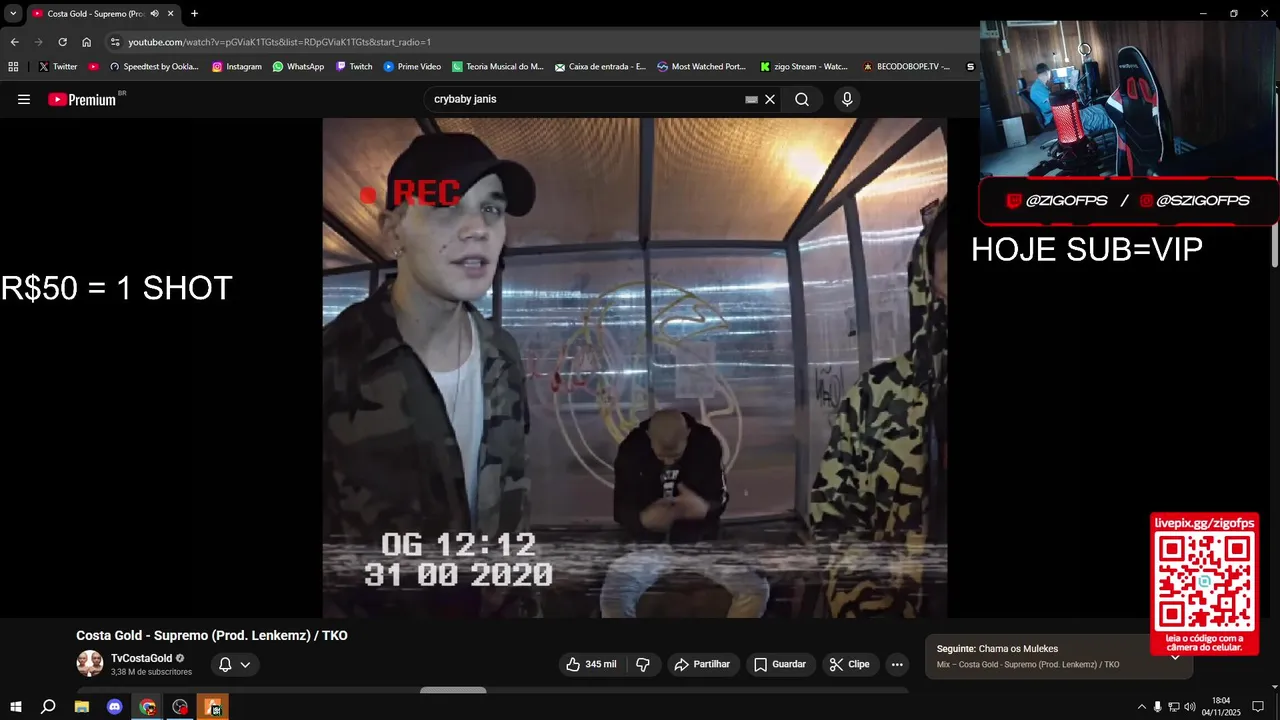Image resolution: width=1280 pixels, height=720 pixels.
Task: Select the Costa Gold - Supremo tab
Action: point(95,13)
